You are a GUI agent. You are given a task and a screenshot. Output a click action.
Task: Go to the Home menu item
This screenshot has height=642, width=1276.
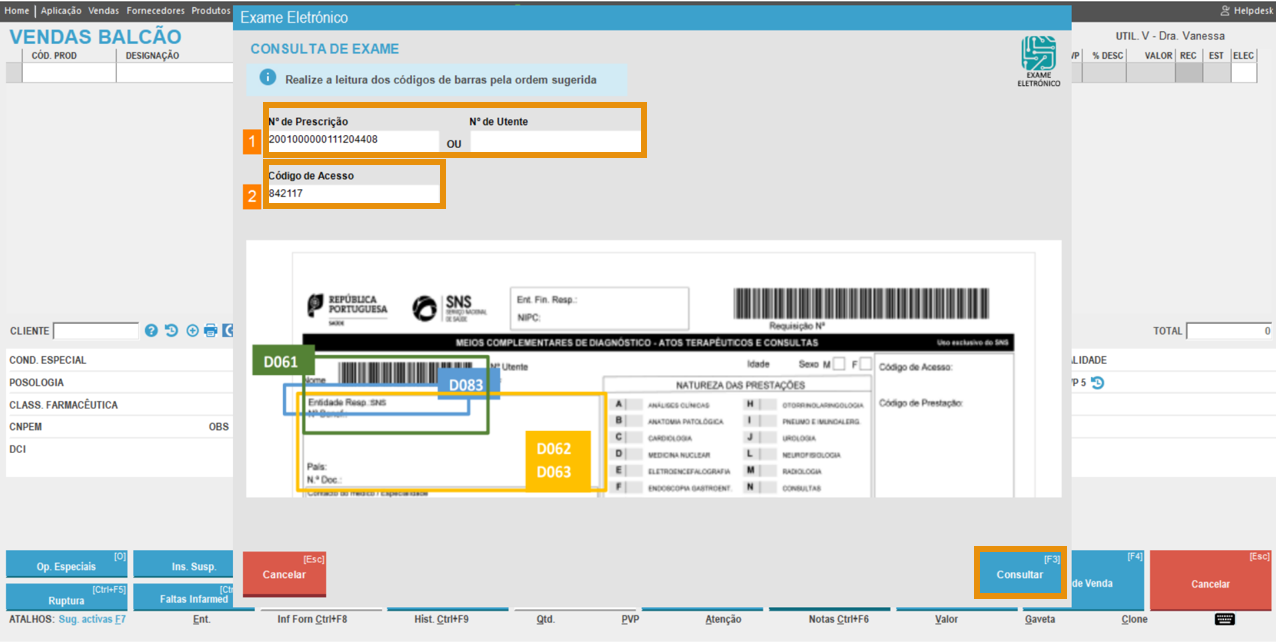(x=17, y=10)
